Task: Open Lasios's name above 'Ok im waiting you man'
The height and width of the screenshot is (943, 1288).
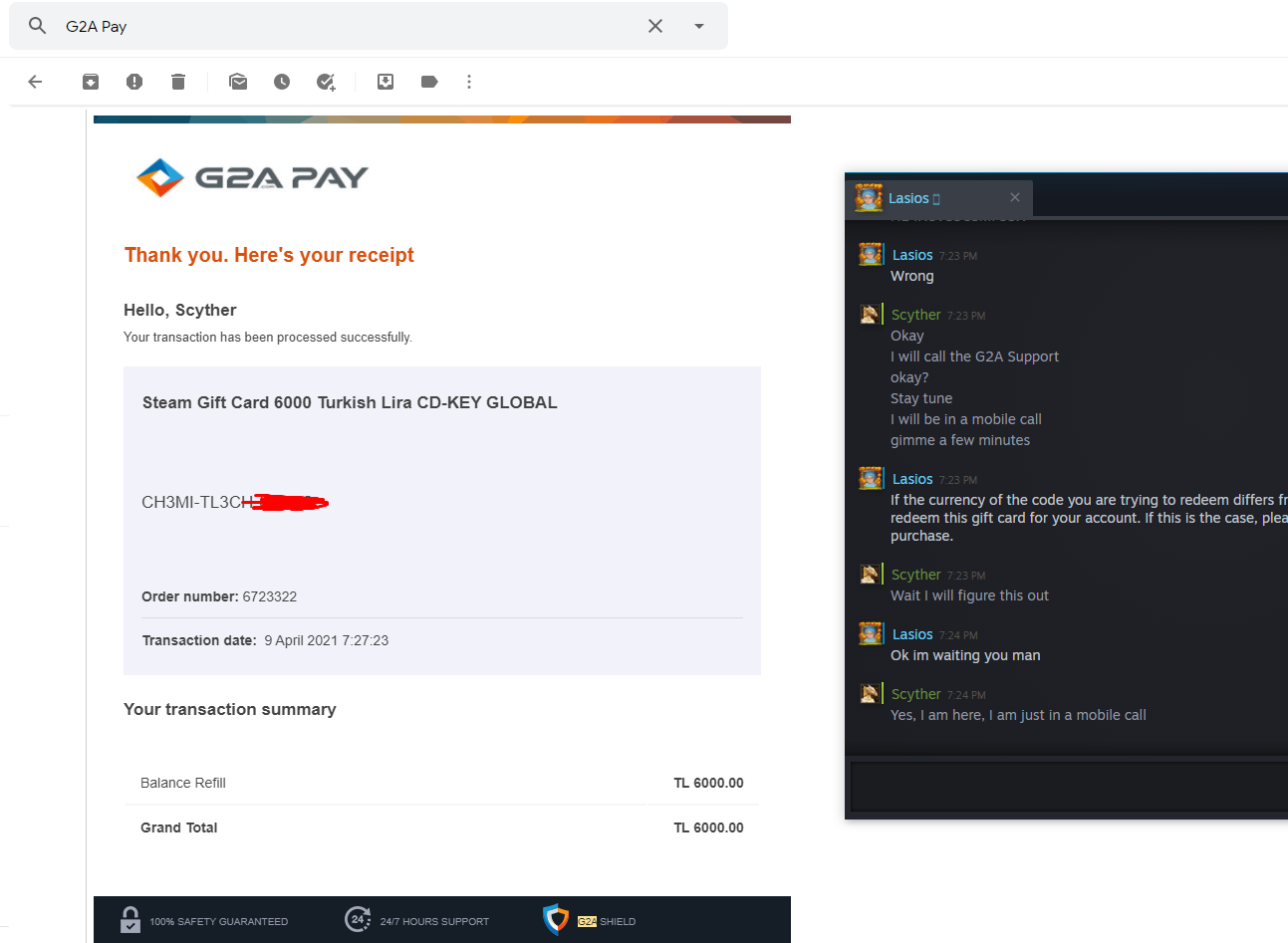Action: click(912, 634)
